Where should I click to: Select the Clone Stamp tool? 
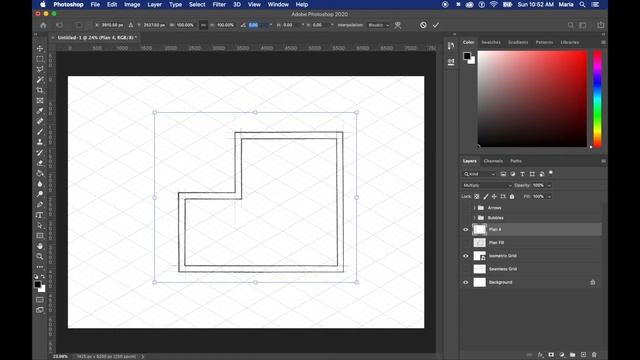coord(40,142)
